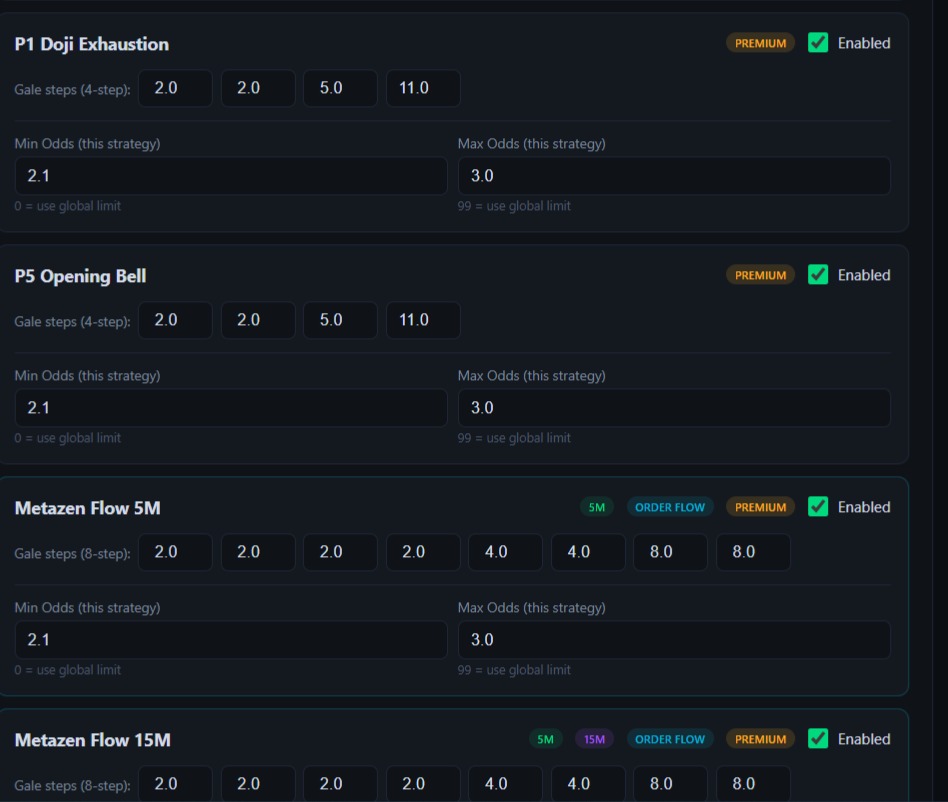Edit Metazen Flow 5M eighth gale step 8.0
This screenshot has width=948, height=802.
[753, 552]
